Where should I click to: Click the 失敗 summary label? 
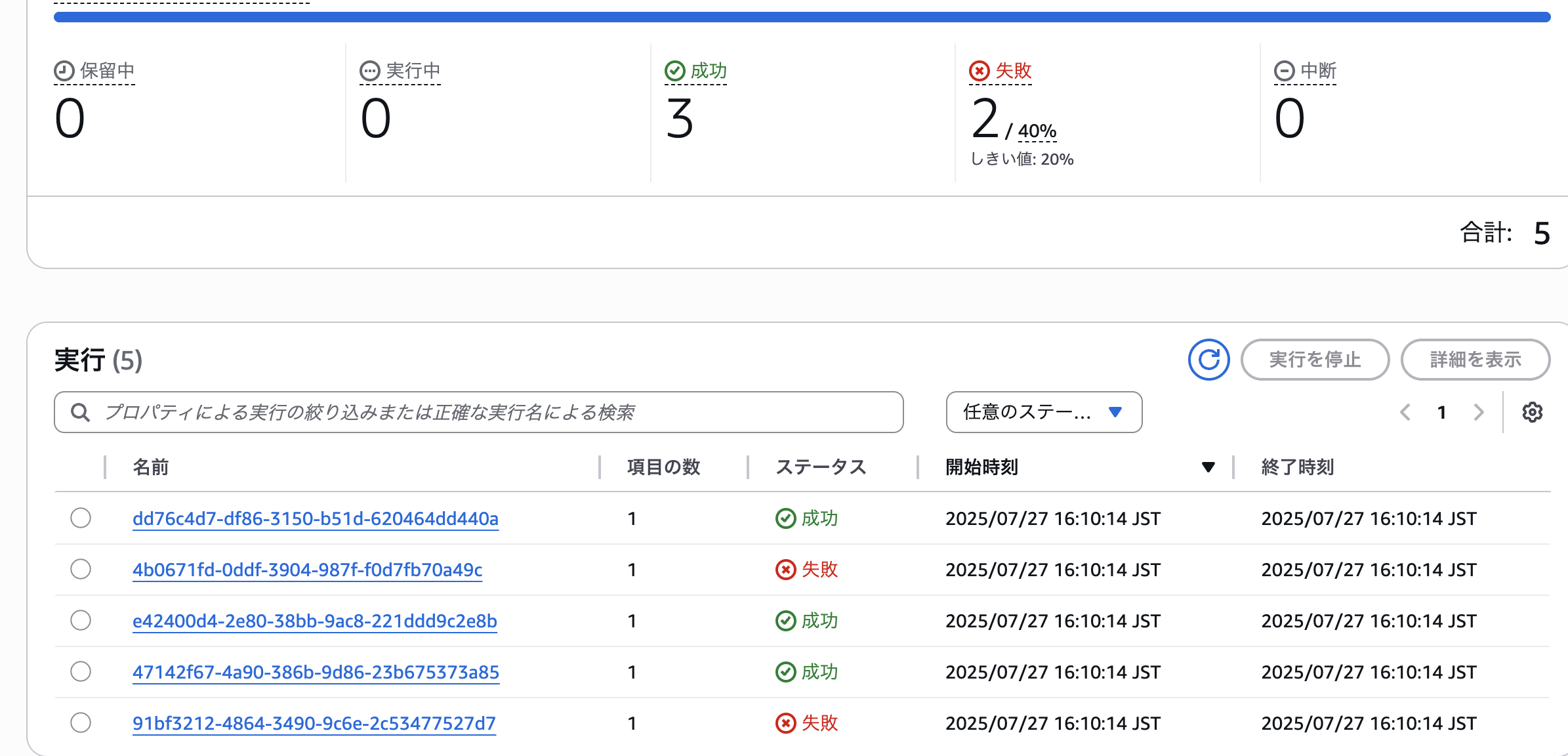coord(1014,71)
